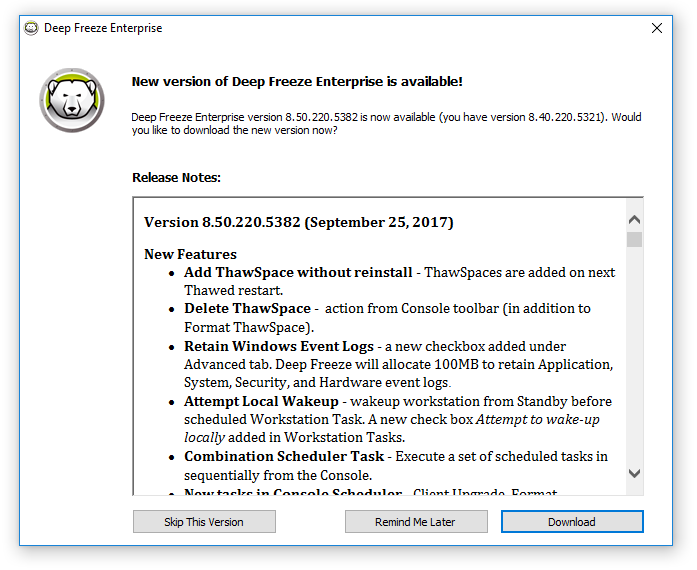Click the Version 8.50.220.5382 heading

(x=298, y=222)
